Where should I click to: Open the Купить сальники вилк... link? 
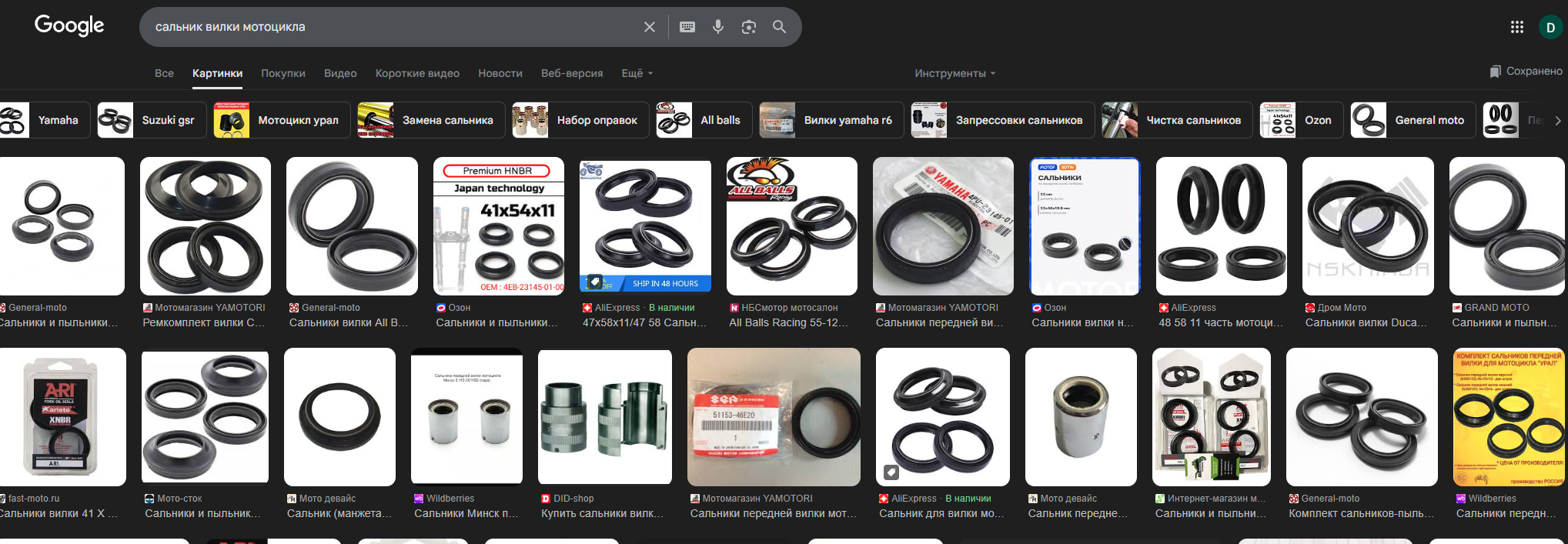point(602,513)
